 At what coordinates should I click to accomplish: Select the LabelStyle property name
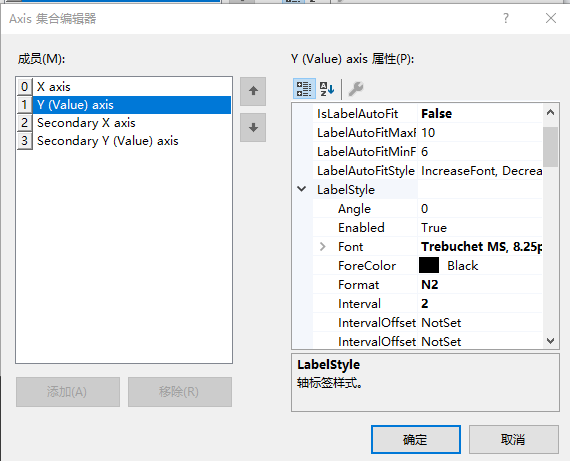tap(346, 190)
